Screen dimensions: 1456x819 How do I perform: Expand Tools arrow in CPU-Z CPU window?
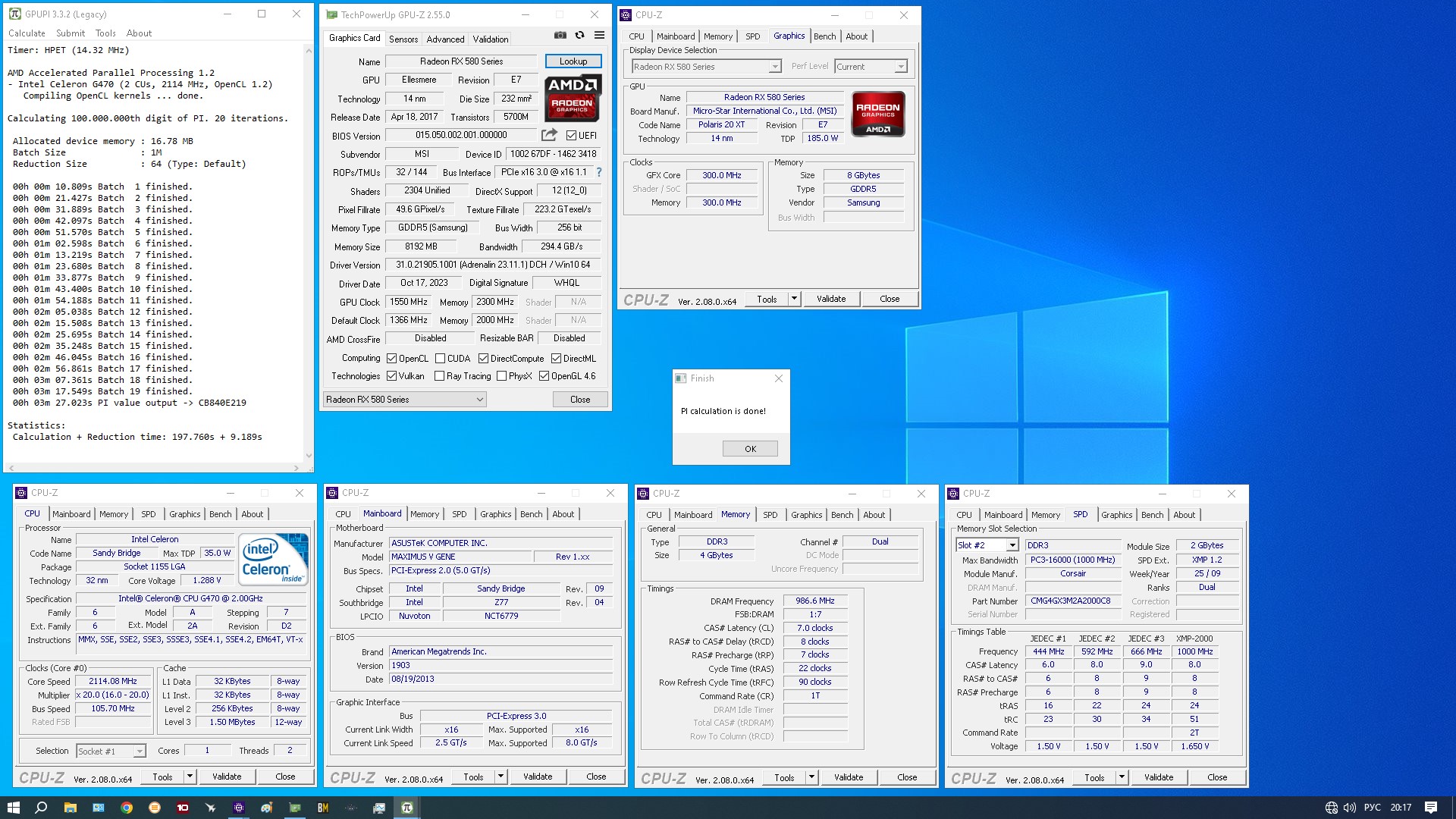pyautogui.click(x=190, y=777)
